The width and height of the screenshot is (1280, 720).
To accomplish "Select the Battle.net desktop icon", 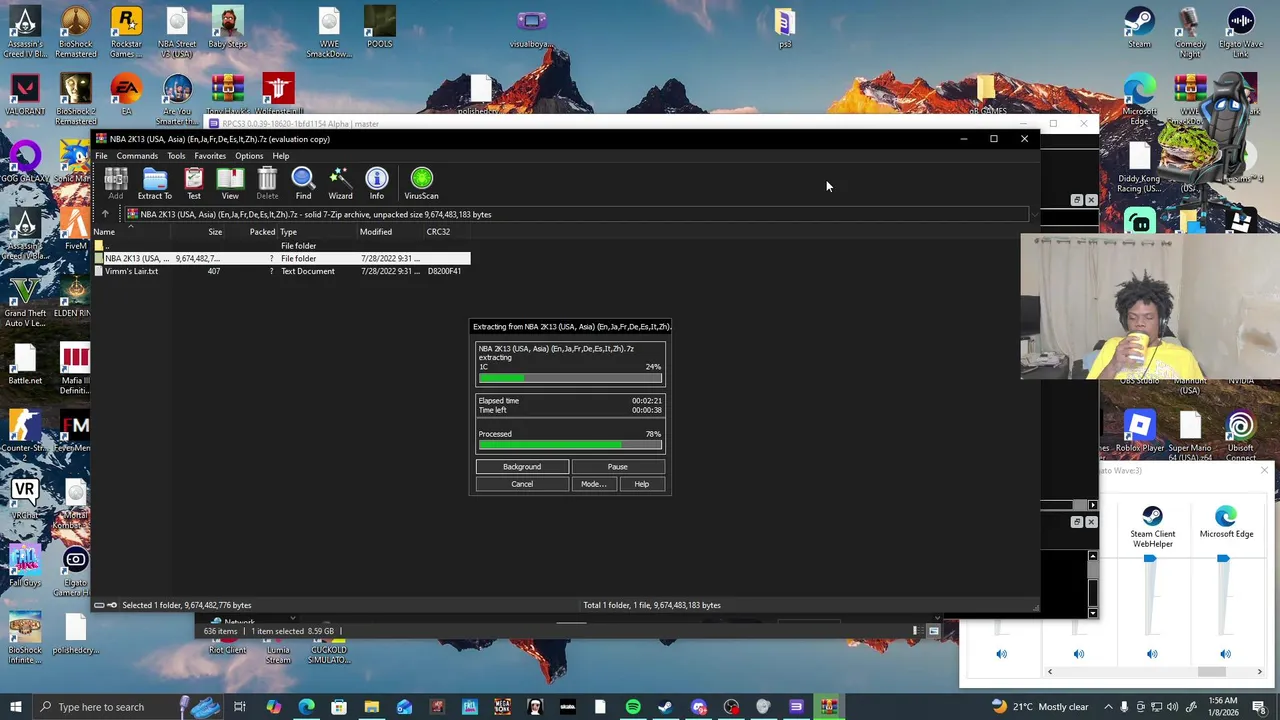I will click(25, 365).
